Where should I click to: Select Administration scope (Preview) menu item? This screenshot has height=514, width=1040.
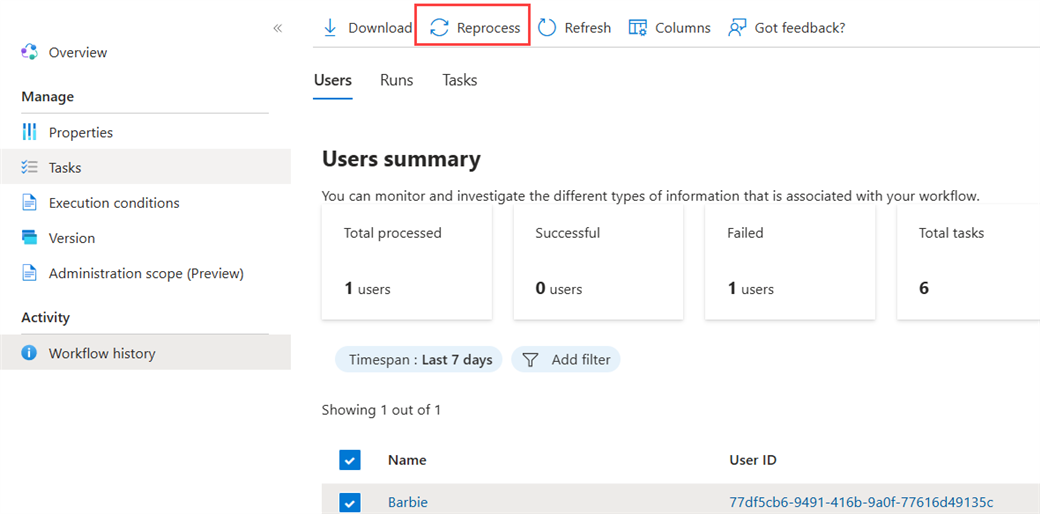(x=146, y=273)
